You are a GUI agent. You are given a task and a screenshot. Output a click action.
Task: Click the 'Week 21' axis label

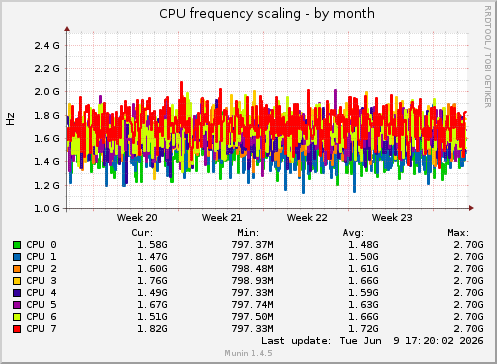pos(222,218)
